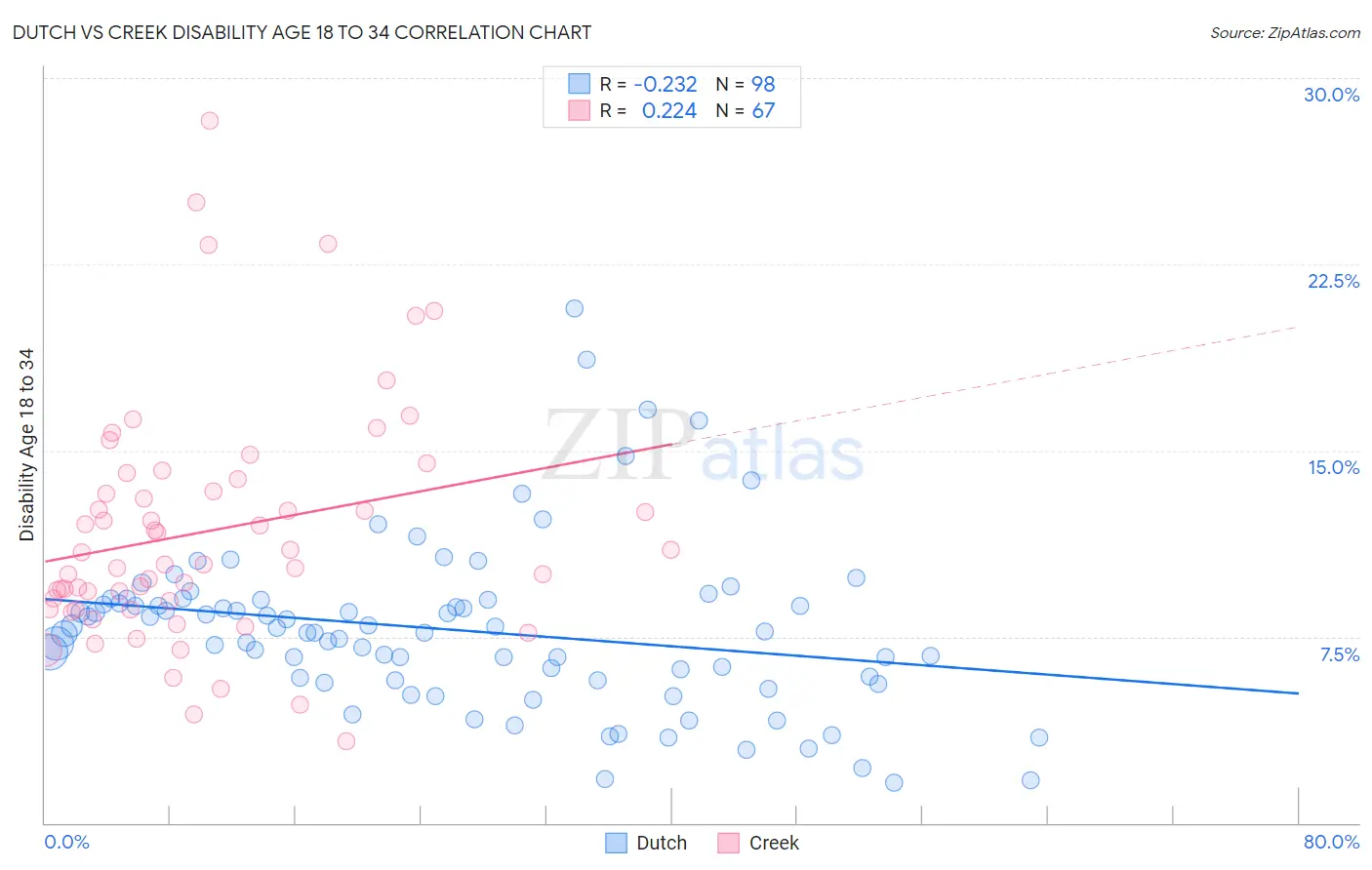Screen dimensions: 1372x870
Task: Click the Disability Age 18 to 34 axis title
Action: pyautogui.click(x=26, y=445)
